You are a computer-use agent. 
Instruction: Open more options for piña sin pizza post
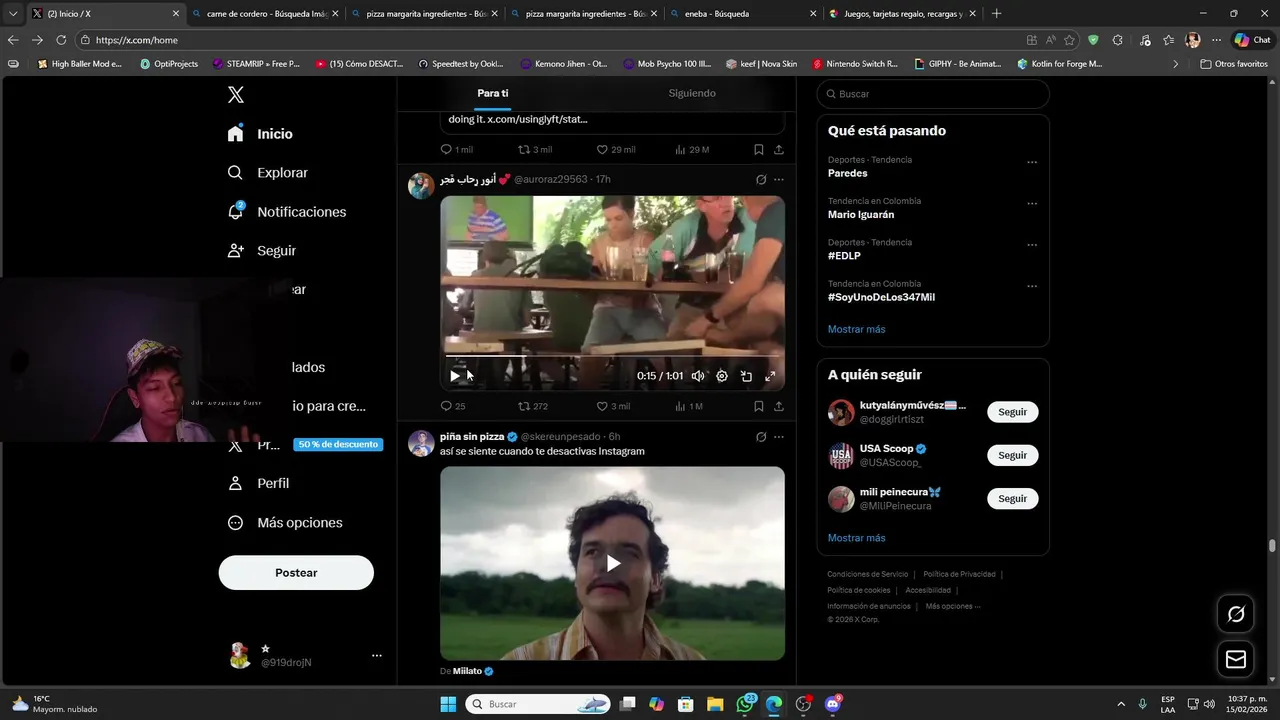point(779,437)
